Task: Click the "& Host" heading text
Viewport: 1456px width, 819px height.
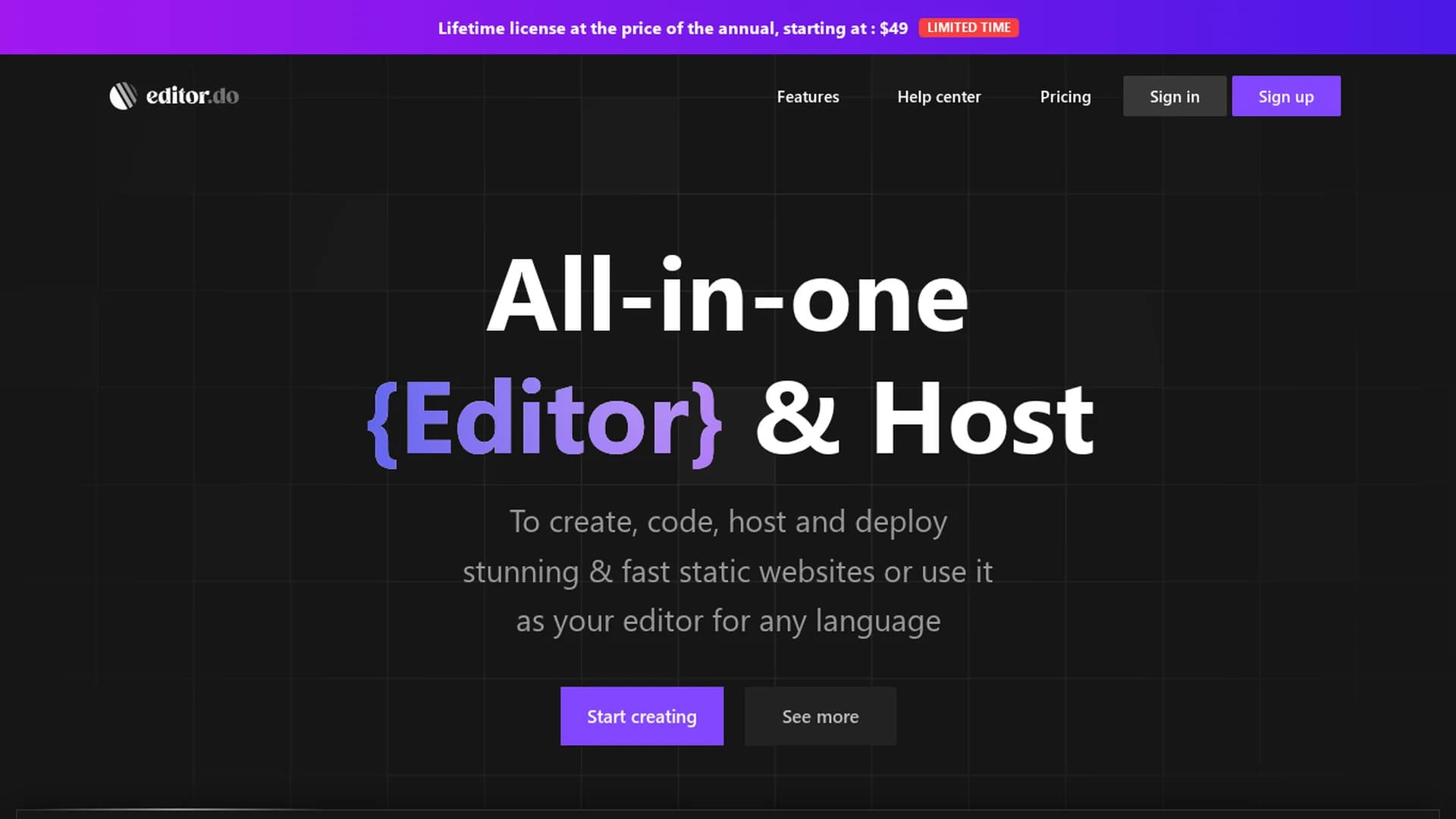Action: [924, 418]
